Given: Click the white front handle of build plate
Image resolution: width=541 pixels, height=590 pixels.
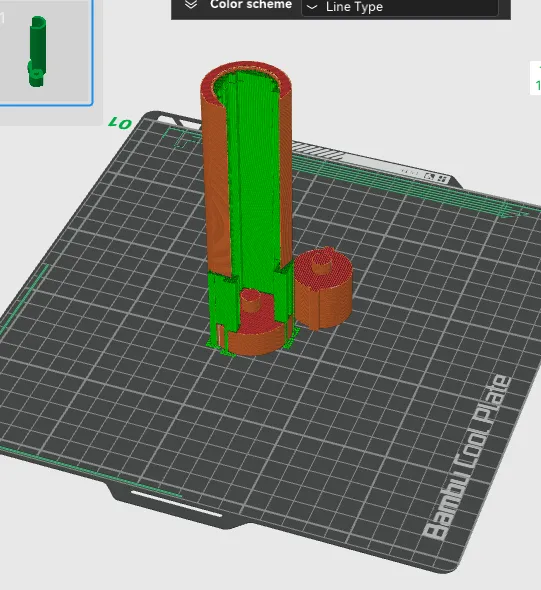Looking at the screenshot, I should point(176,503).
